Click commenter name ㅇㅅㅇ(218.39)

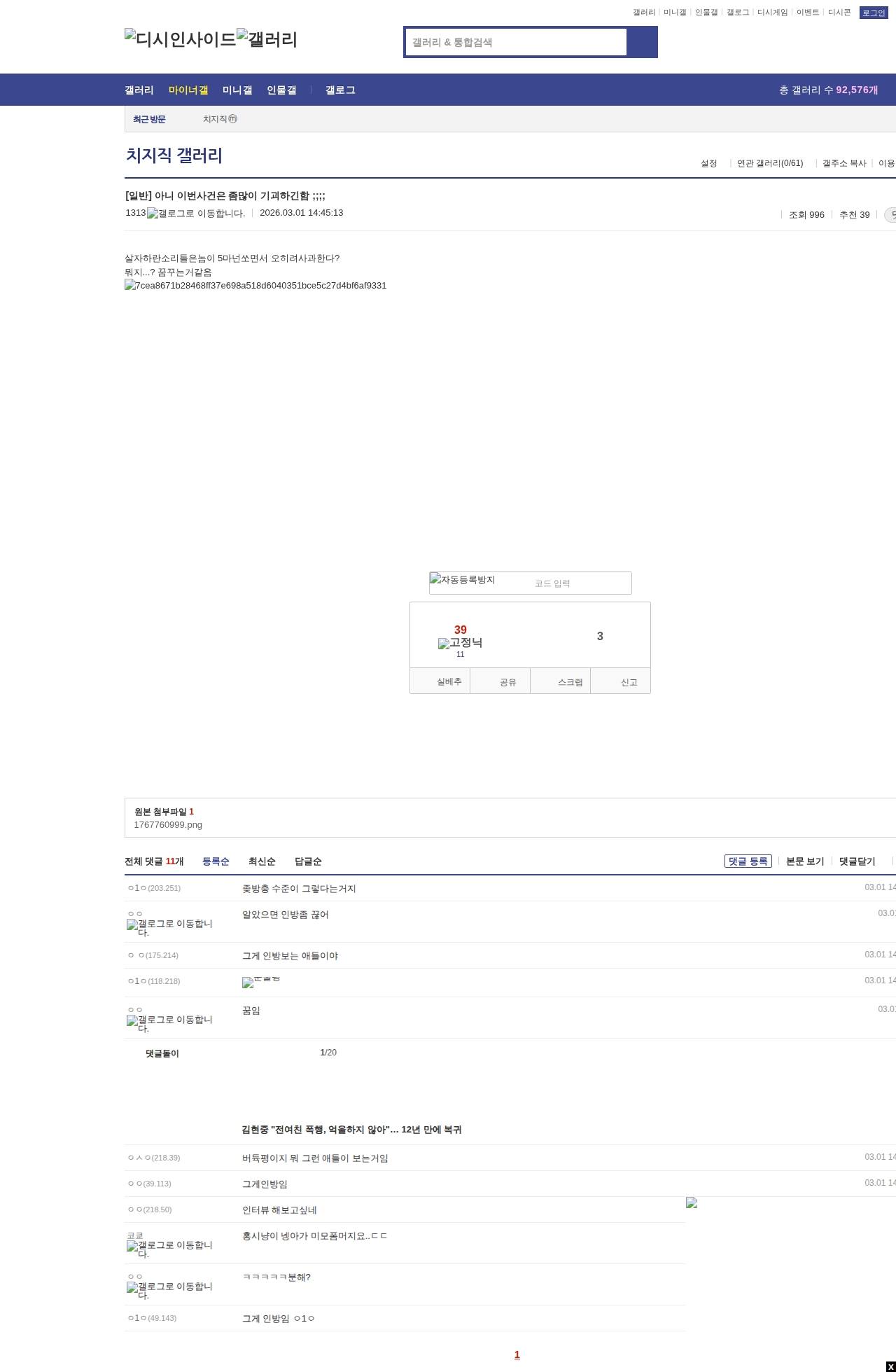click(154, 1158)
